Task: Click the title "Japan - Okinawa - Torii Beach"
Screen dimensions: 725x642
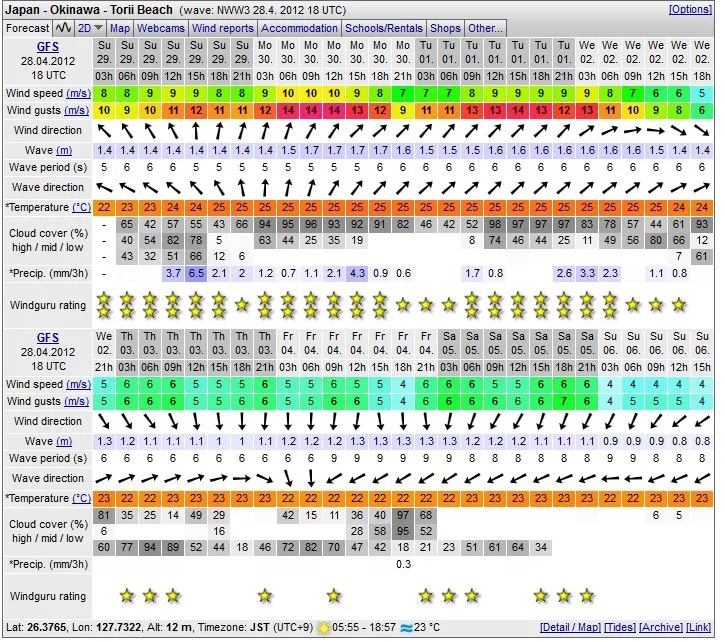Action: [x=89, y=10]
